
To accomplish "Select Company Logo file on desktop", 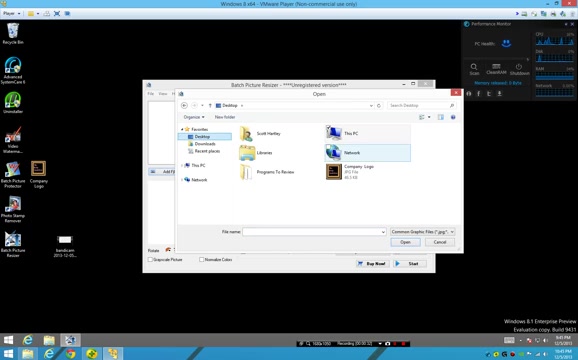I will (39, 175).
